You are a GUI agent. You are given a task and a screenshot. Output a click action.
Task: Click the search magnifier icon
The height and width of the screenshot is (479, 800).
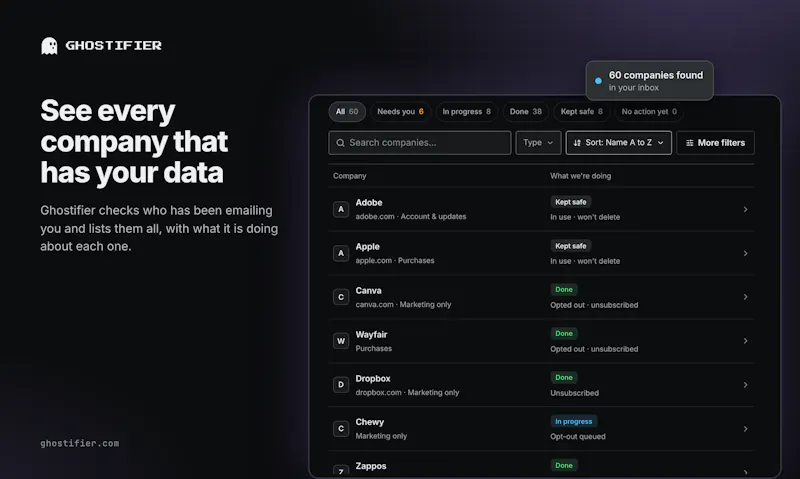pyautogui.click(x=340, y=143)
